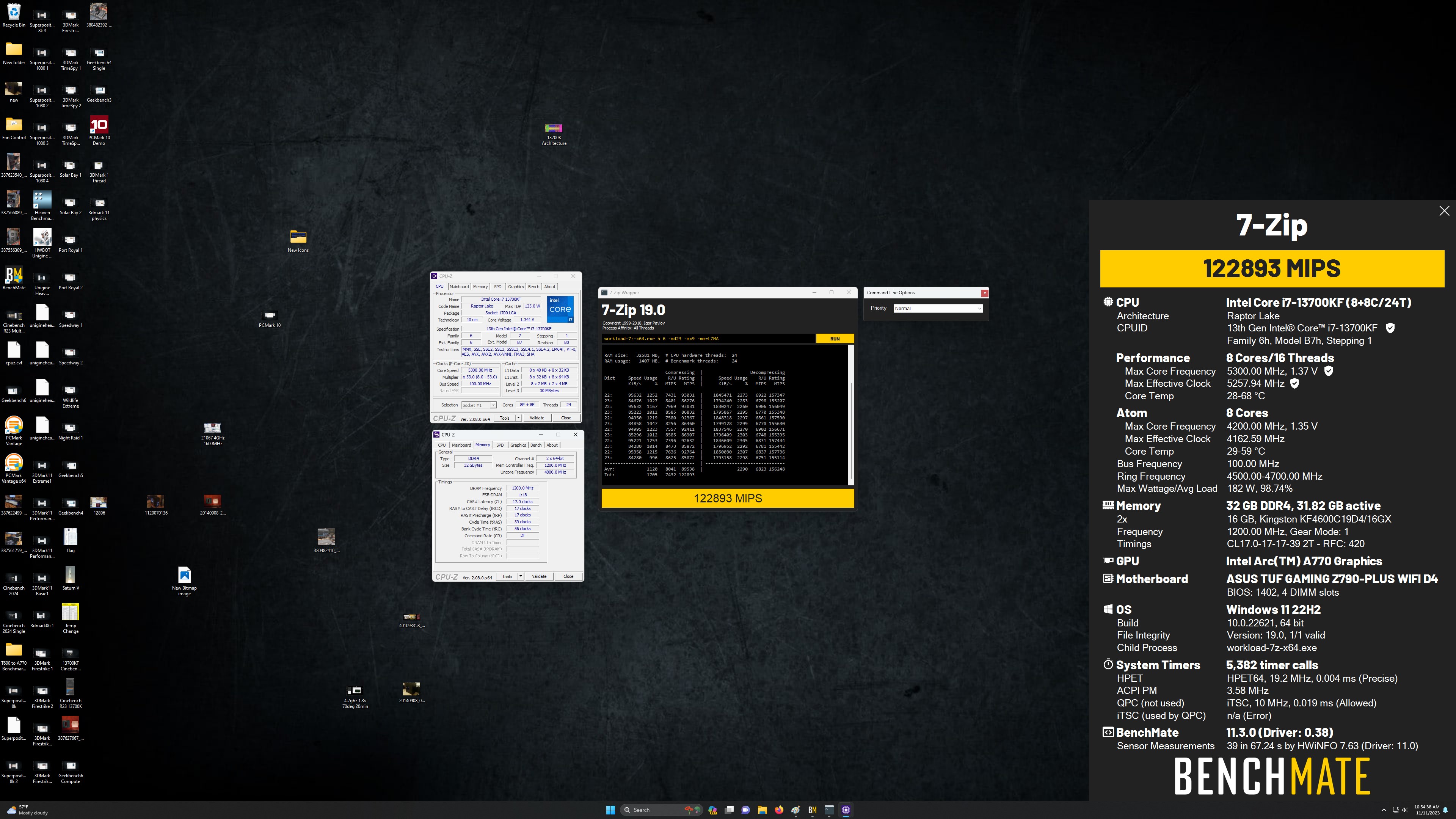The height and width of the screenshot is (819, 1456).
Task: Click the Intel Core i7 logo in CPU-Z
Action: click(x=560, y=309)
